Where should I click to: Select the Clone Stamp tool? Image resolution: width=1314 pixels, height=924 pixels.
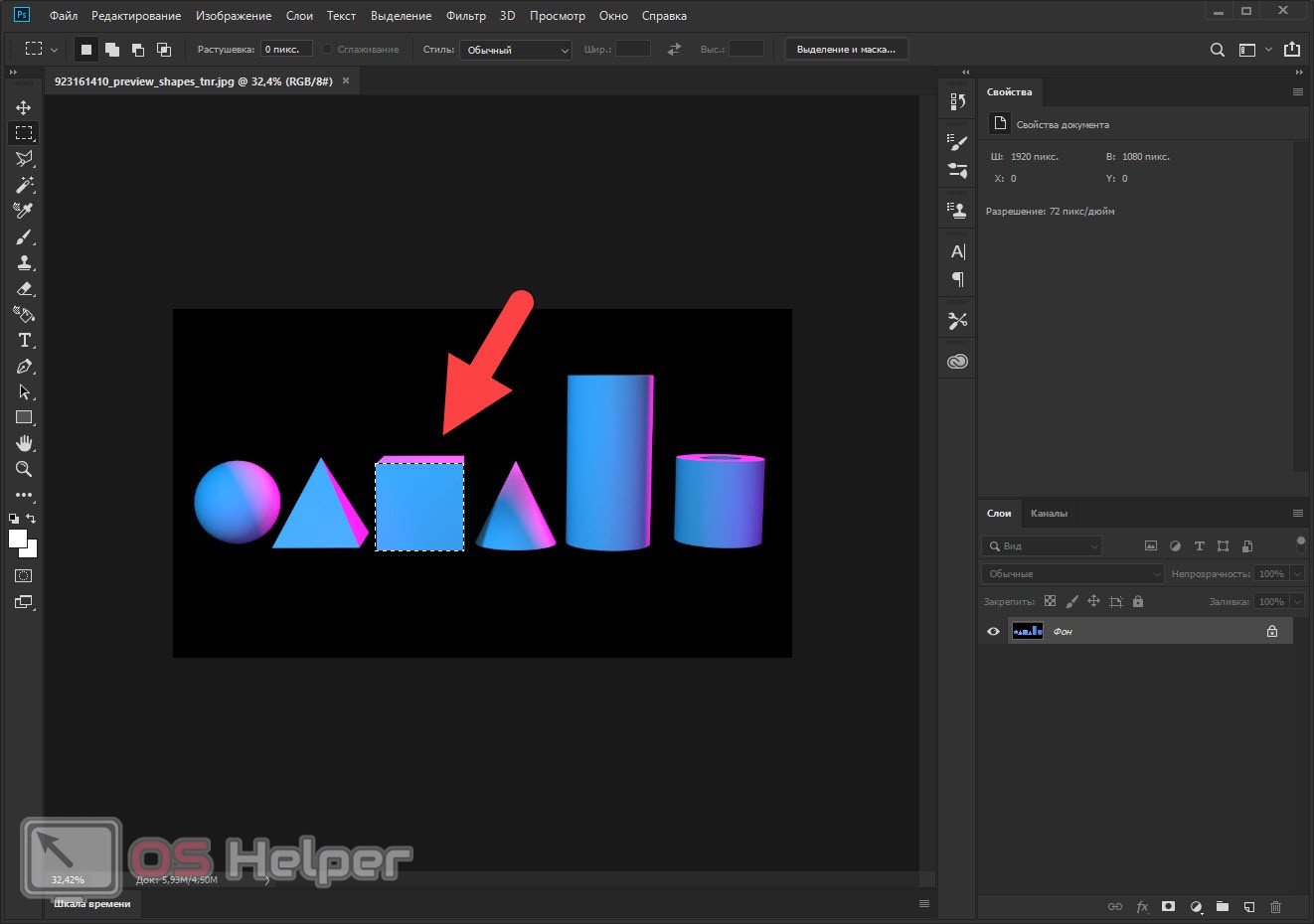(24, 262)
